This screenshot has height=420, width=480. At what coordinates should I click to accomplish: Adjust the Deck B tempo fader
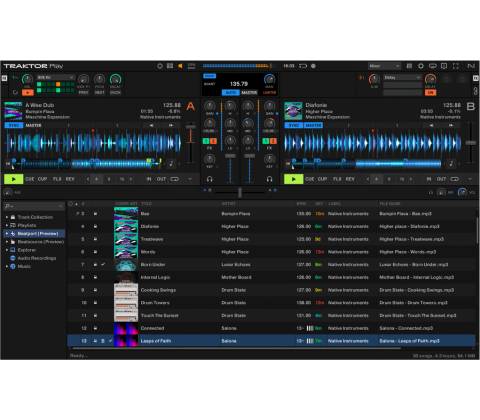pos(471,143)
